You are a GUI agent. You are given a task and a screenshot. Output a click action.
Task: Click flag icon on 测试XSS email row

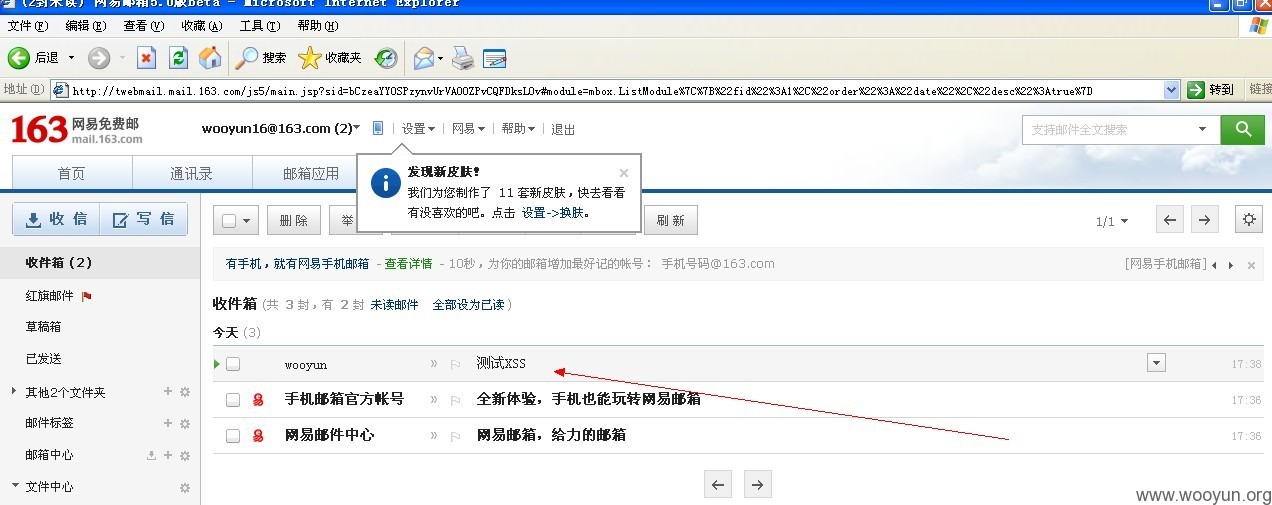point(455,364)
